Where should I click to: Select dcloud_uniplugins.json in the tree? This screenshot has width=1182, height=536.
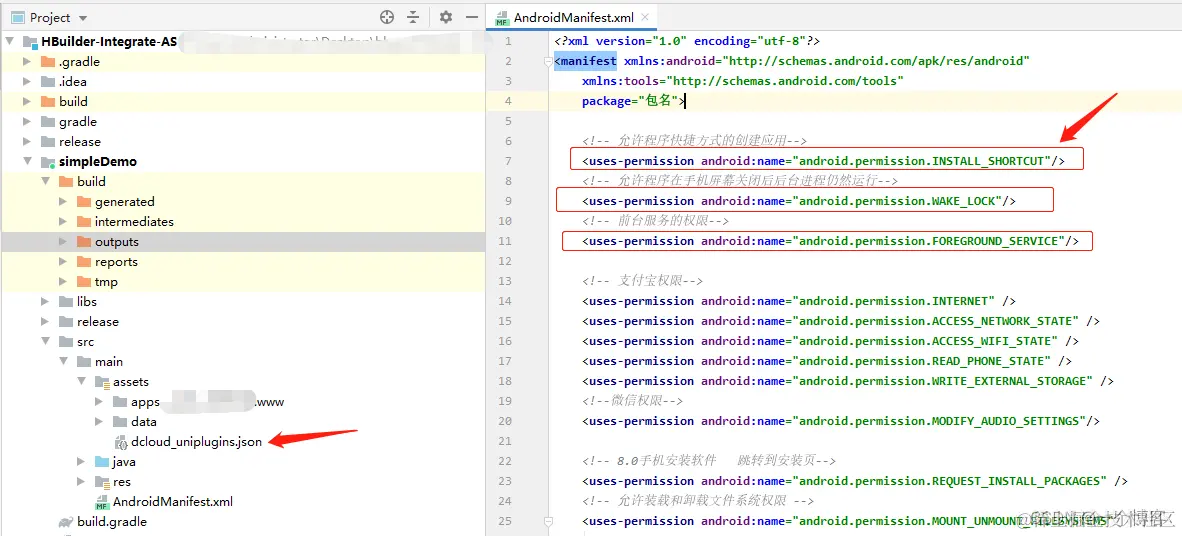(x=196, y=442)
